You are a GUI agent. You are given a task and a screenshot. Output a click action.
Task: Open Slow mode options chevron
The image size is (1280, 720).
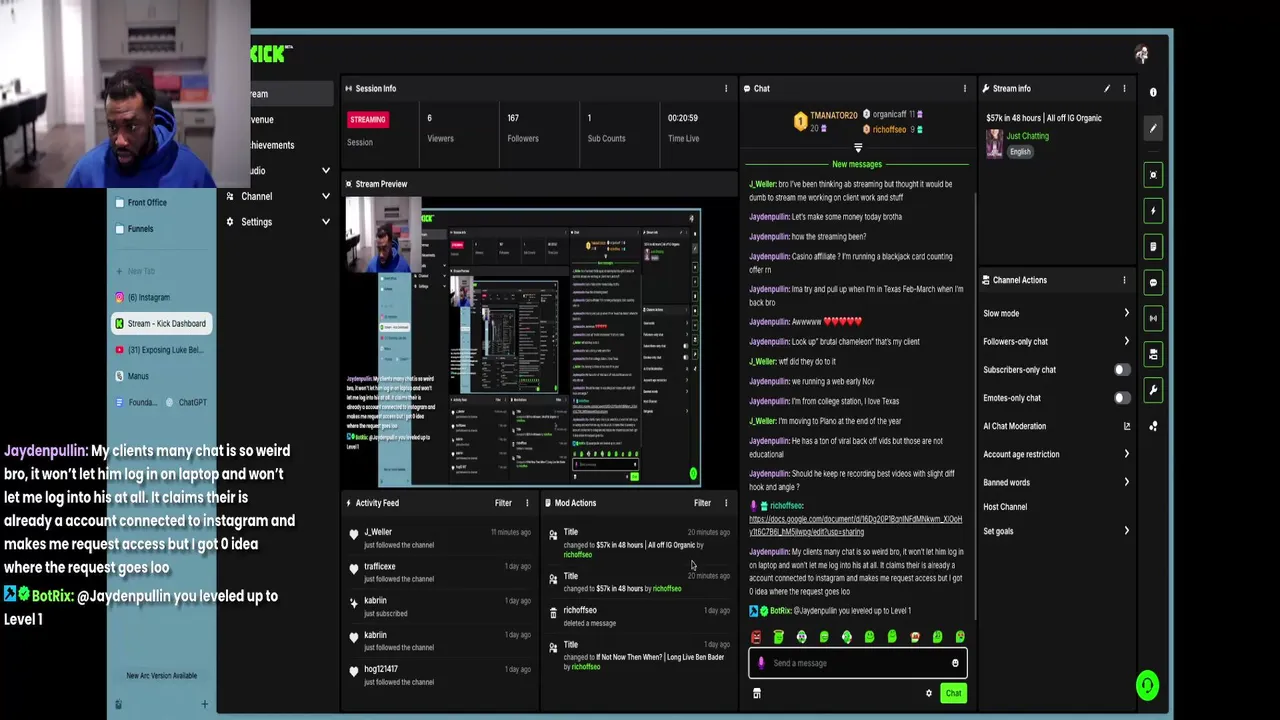(x=1127, y=314)
